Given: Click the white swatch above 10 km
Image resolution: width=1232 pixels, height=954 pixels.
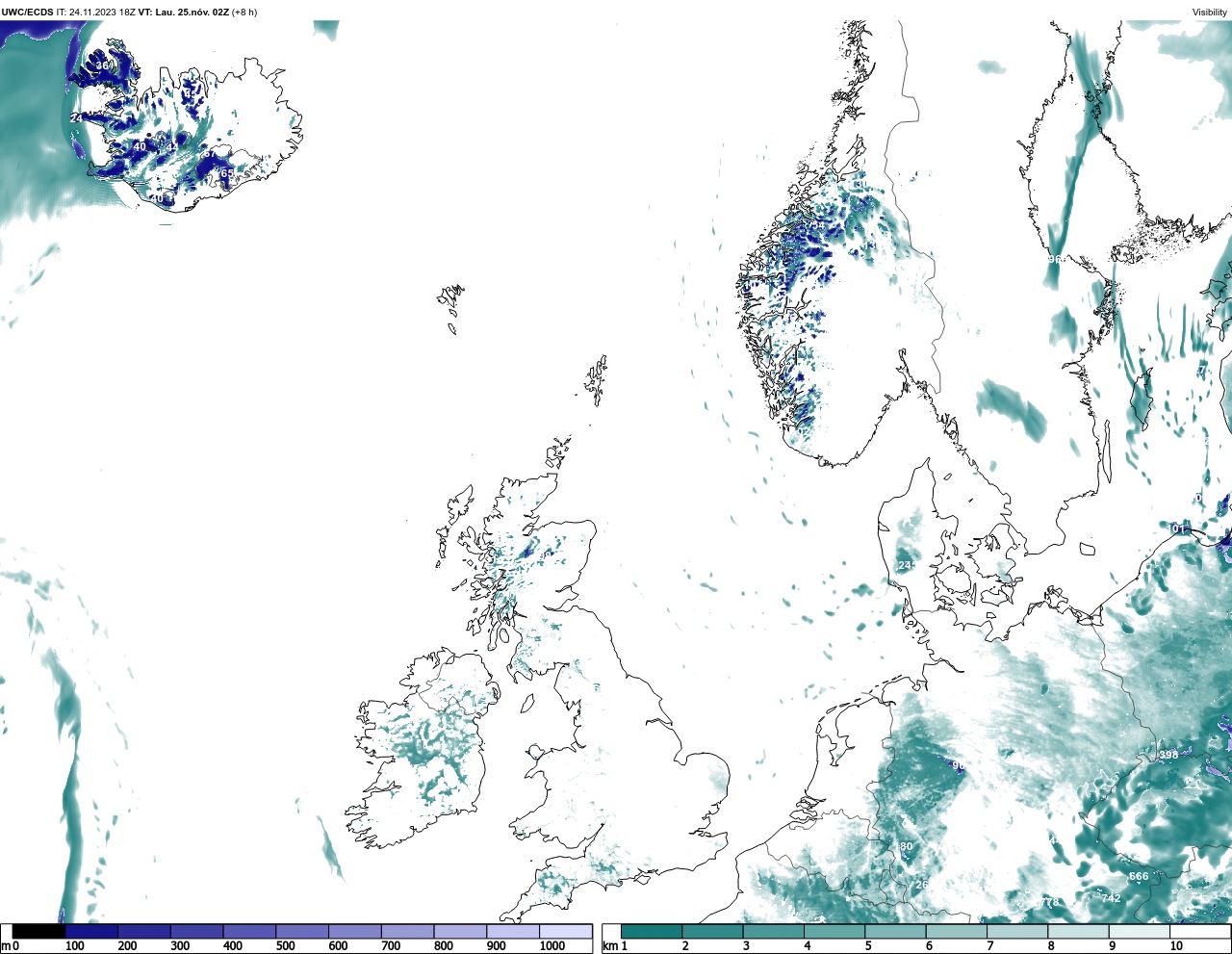Looking at the screenshot, I should [x=1199, y=932].
